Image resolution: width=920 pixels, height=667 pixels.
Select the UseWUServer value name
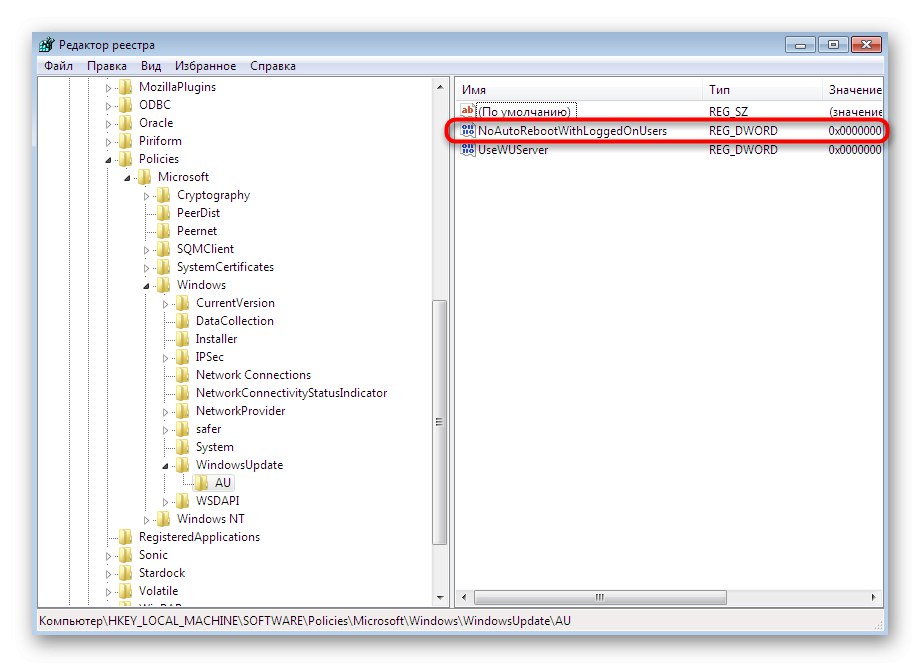click(x=513, y=150)
